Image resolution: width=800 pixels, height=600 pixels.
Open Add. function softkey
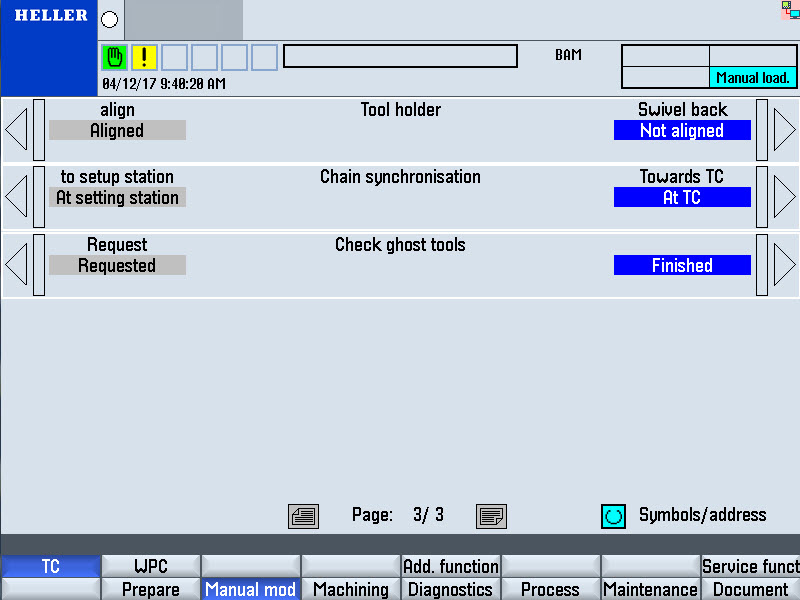point(450,567)
